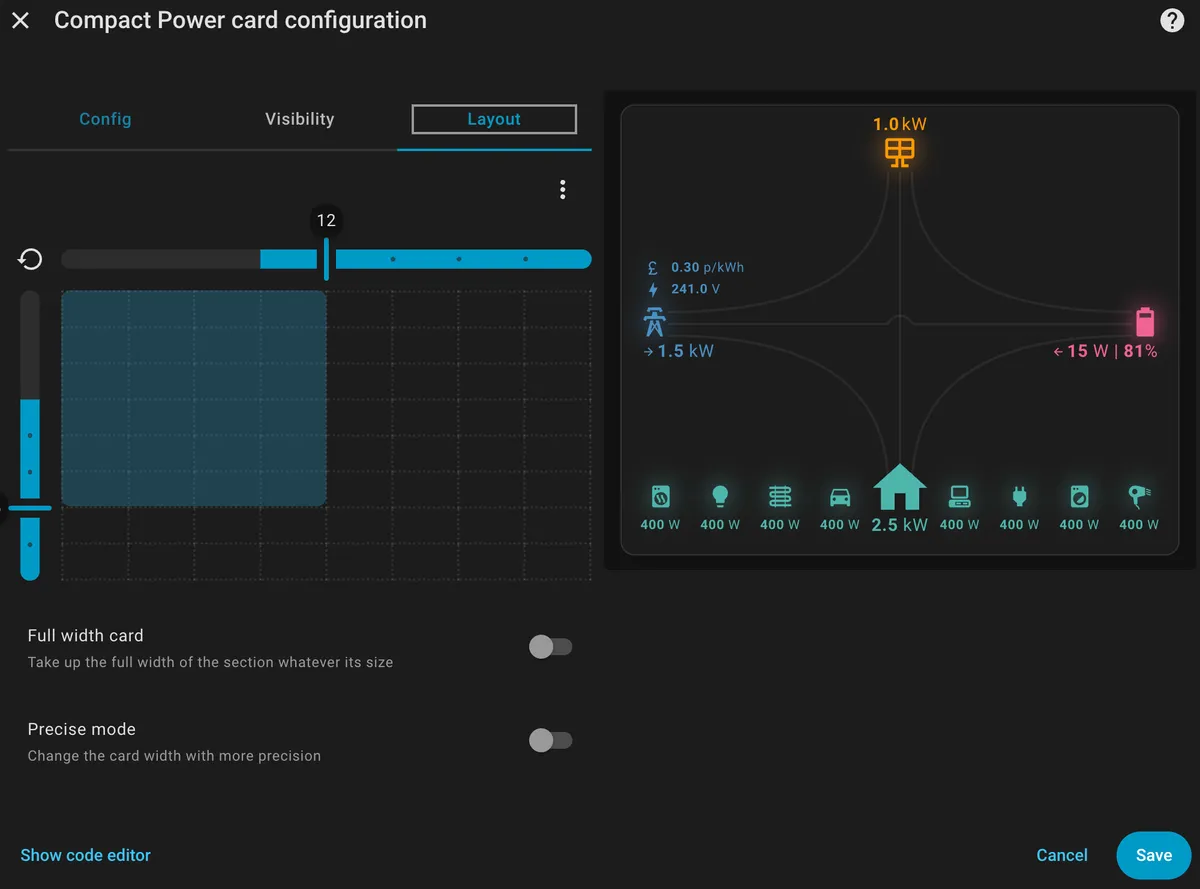Click the Compact Power card configuration title

[240, 20]
